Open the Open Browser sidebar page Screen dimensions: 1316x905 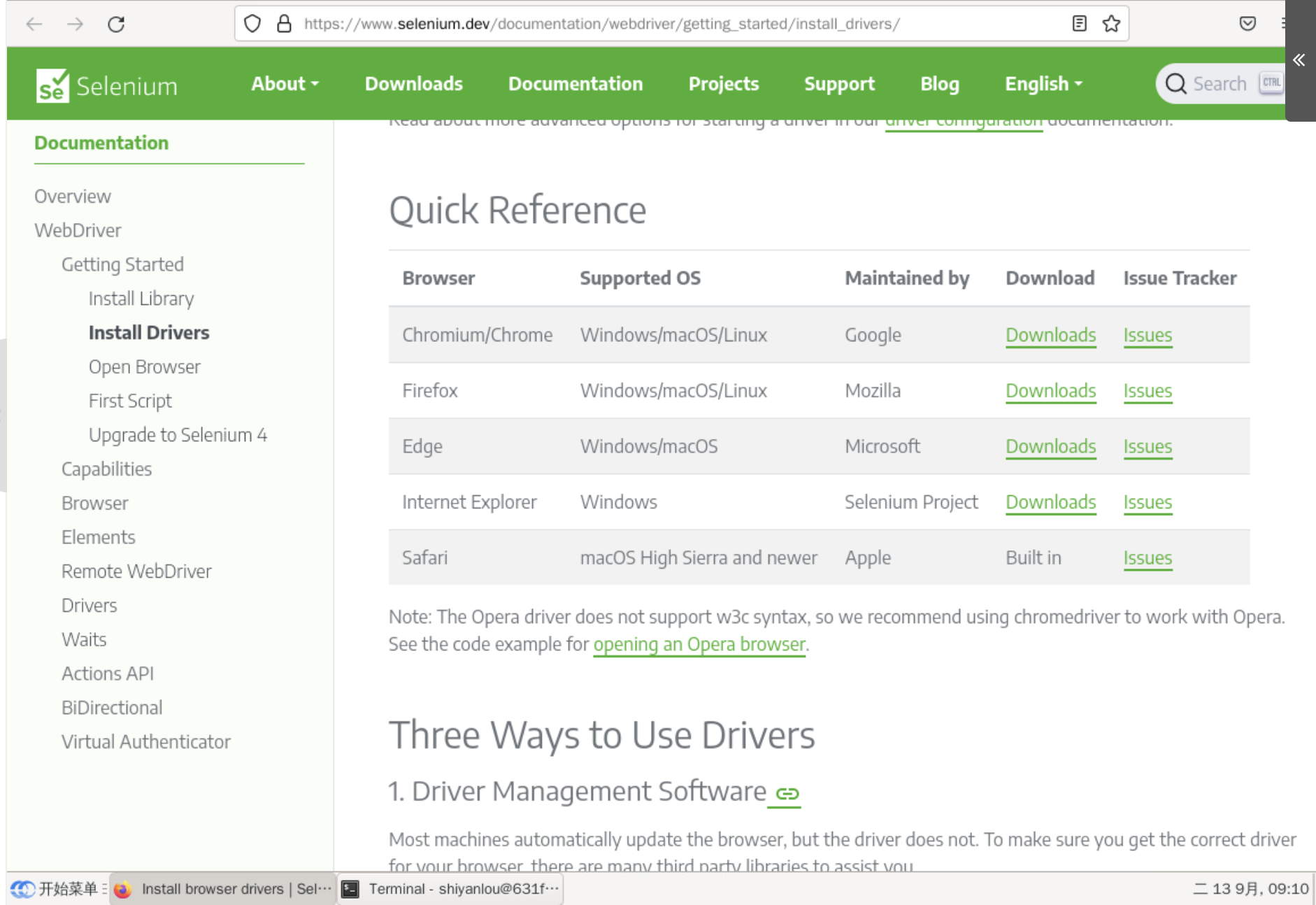(144, 367)
